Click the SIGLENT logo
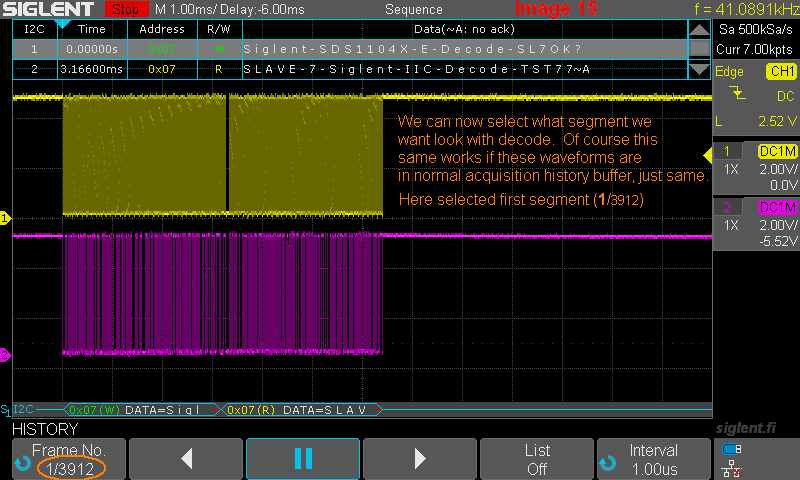 48,9
